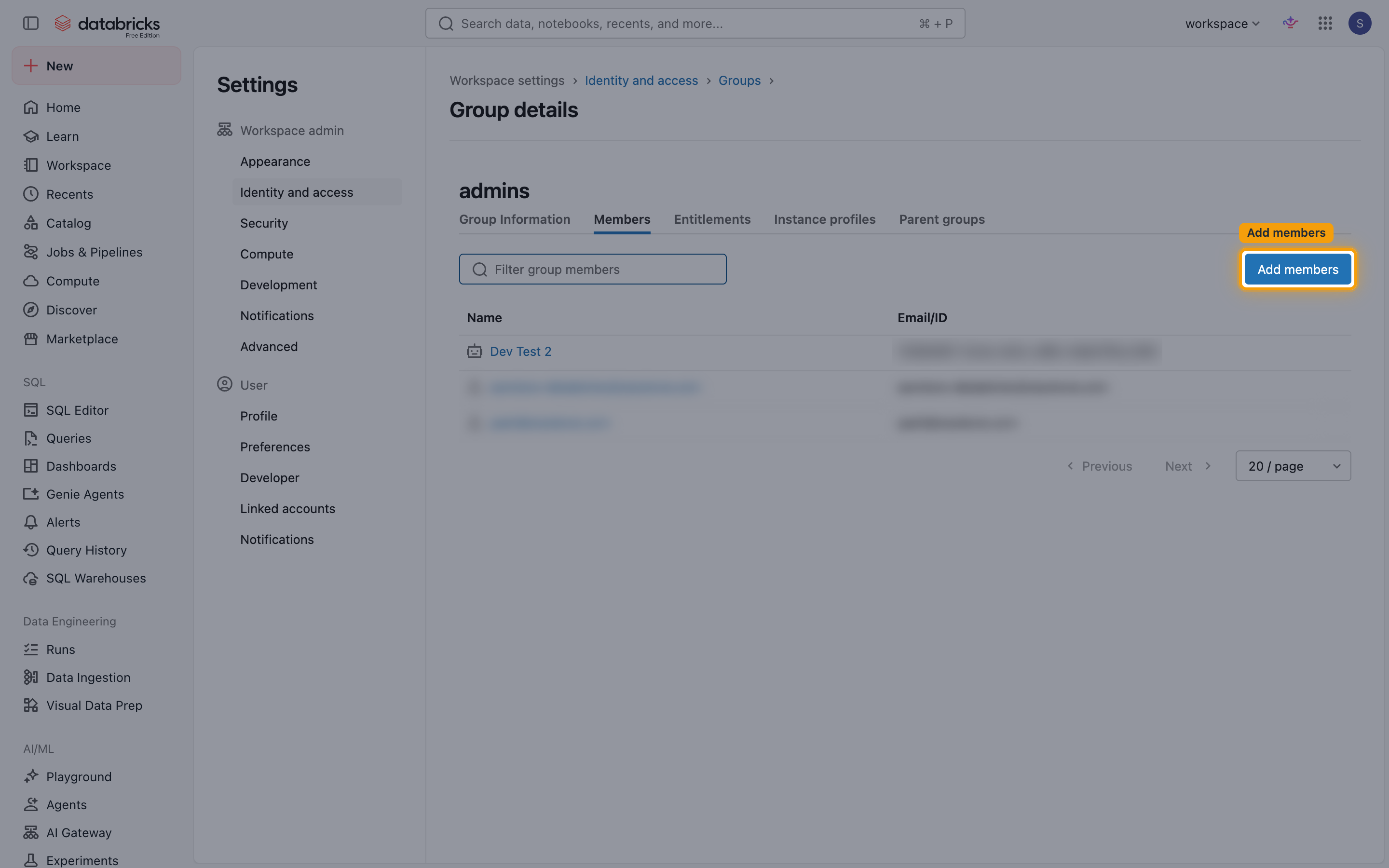Click the SQL Warehouses icon
Viewport: 1389px width, 868px height.
[31, 578]
